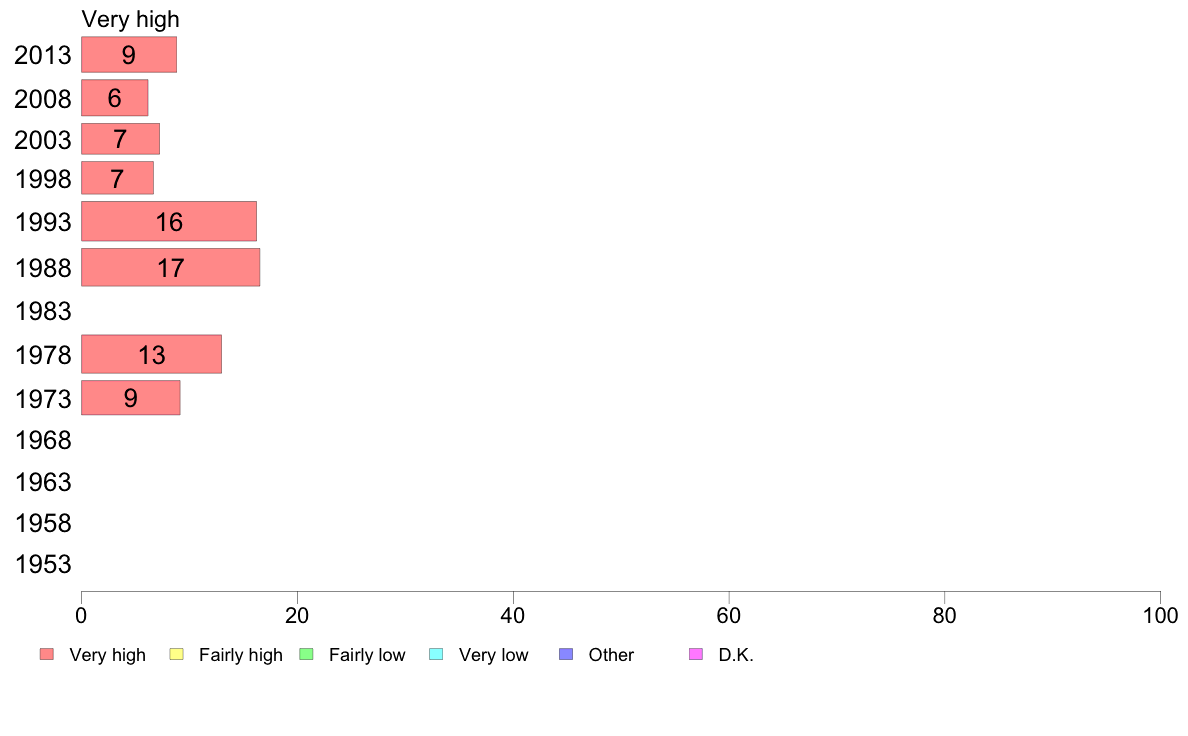Viewport: 1188px width, 736px height.
Task: Select the 1978 bar showing 13
Action: (x=152, y=354)
